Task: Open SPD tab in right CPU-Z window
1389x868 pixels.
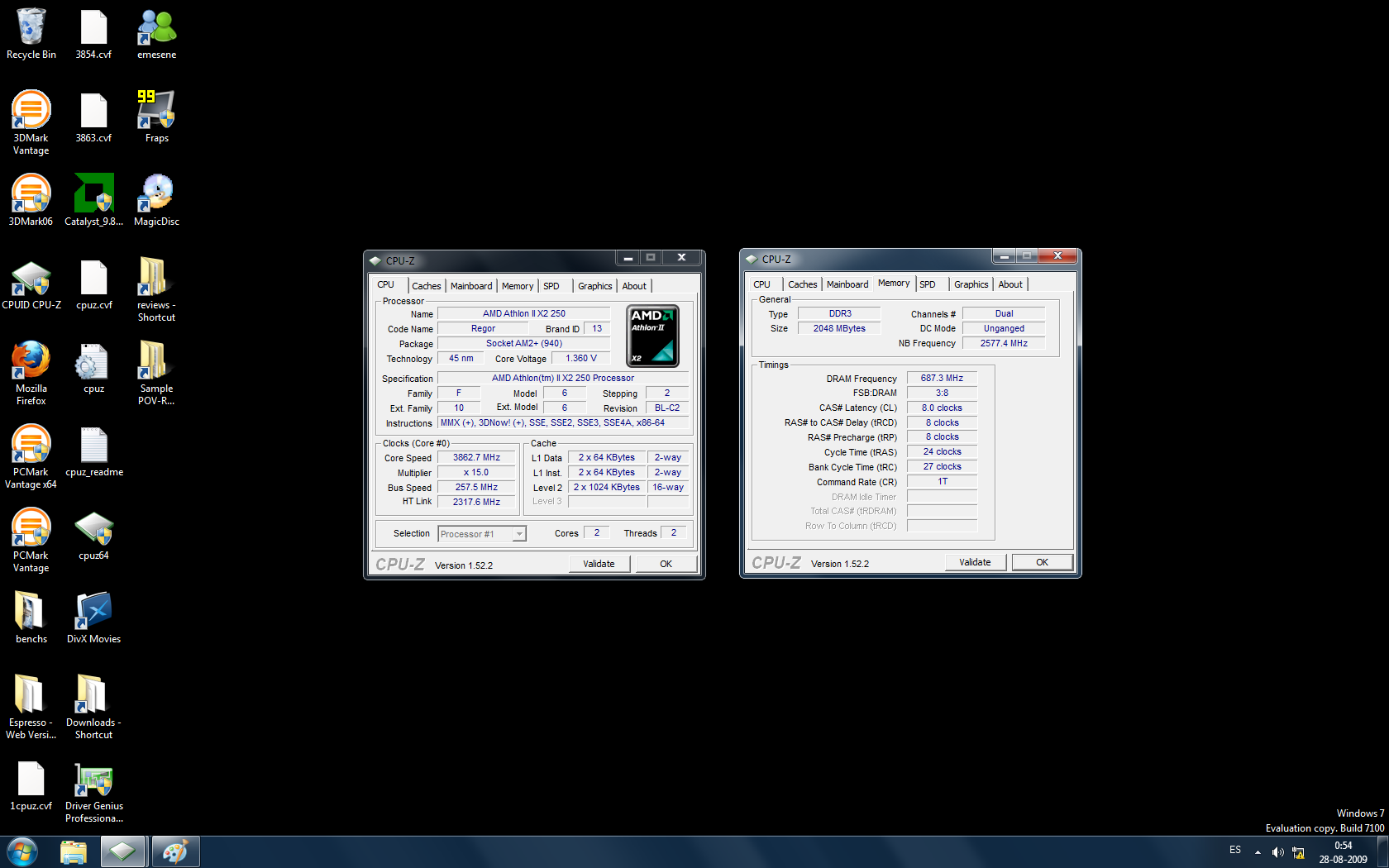Action: (x=928, y=284)
